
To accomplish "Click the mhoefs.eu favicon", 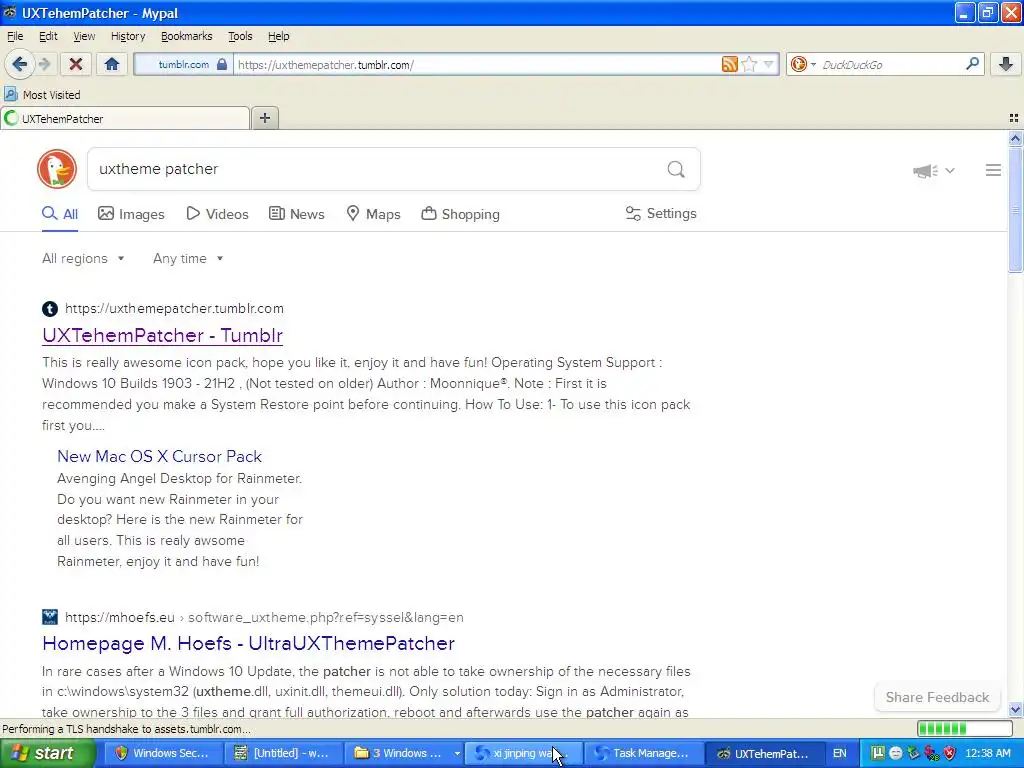I will tap(50, 617).
